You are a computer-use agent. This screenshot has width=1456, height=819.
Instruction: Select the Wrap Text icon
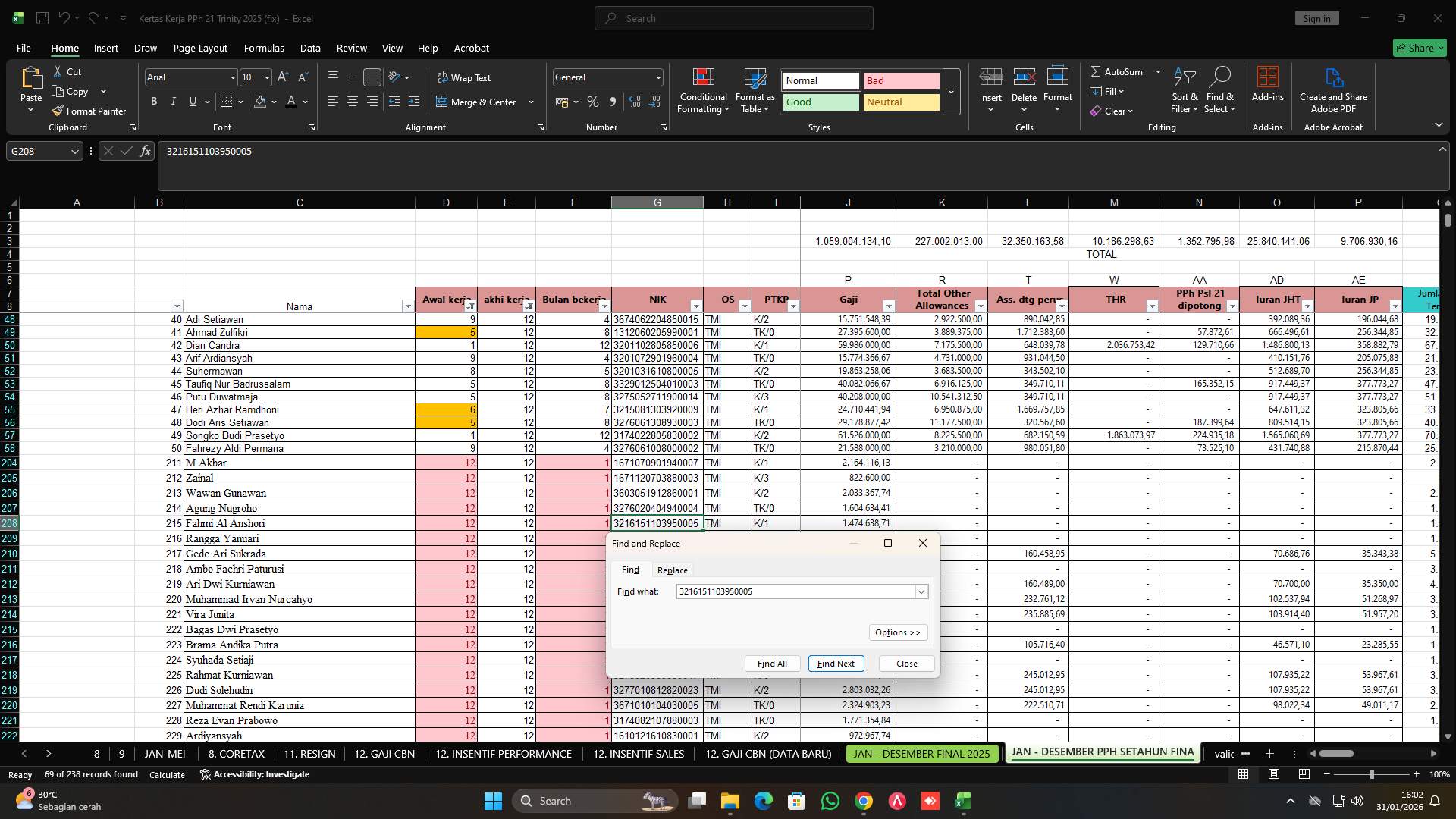click(442, 77)
